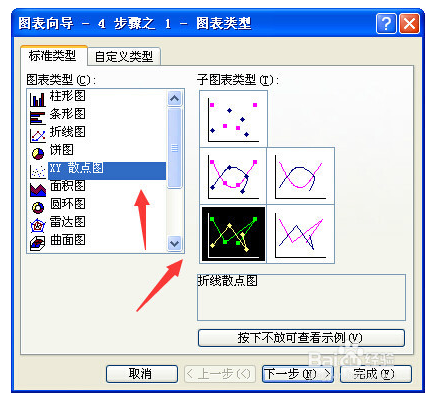Viewport: 438px width, 394px height.
Task: Click the chart type list scrollbar thumb
Action: click(175, 148)
